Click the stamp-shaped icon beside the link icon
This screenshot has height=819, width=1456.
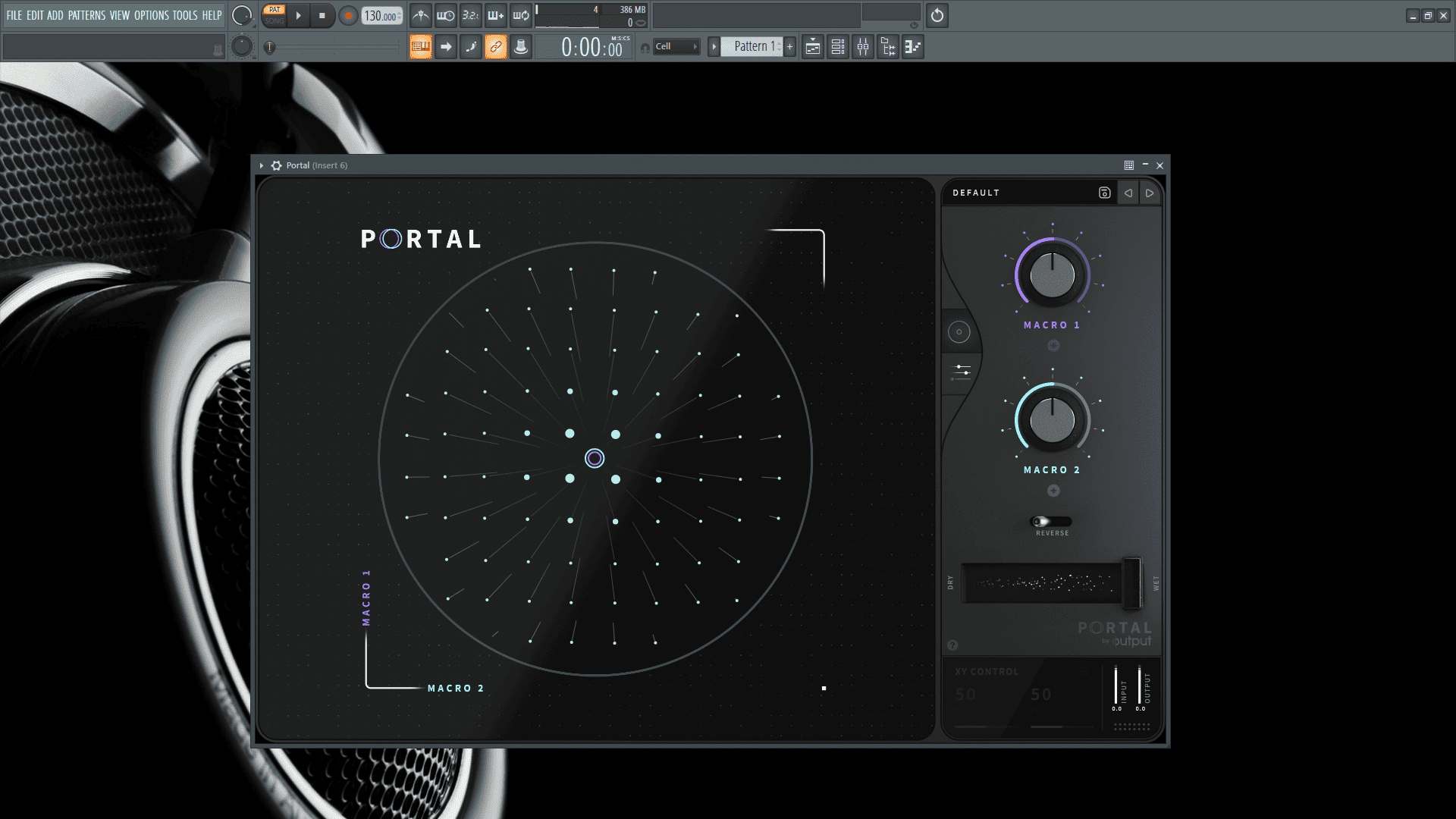(521, 47)
